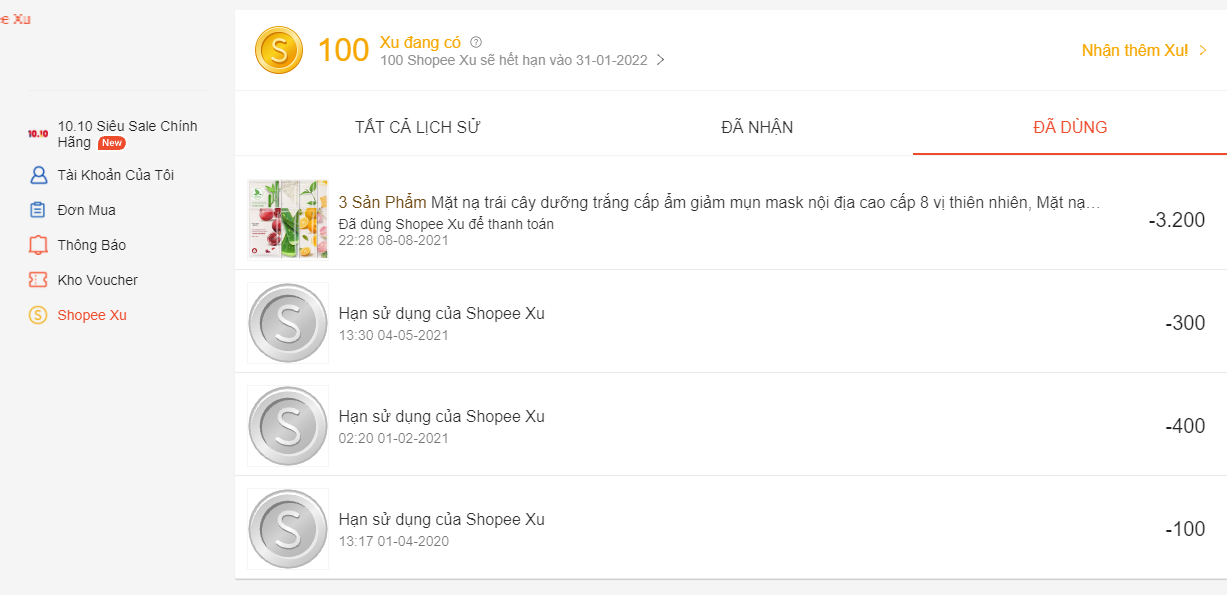Image resolution: width=1227 pixels, height=595 pixels.
Task: Expand Xu expiry details chevron arrow
Action: 660,60
